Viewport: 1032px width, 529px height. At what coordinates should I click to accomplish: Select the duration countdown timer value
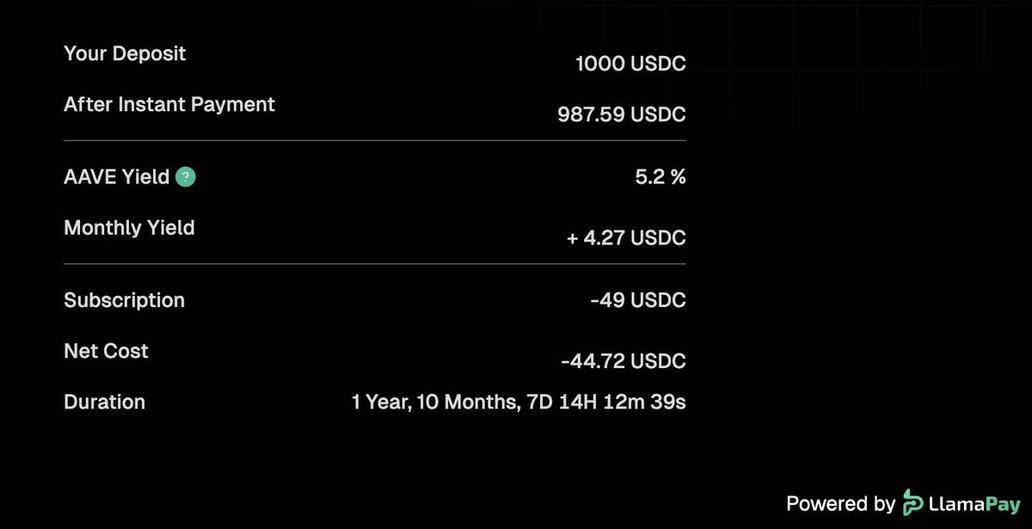click(518, 402)
